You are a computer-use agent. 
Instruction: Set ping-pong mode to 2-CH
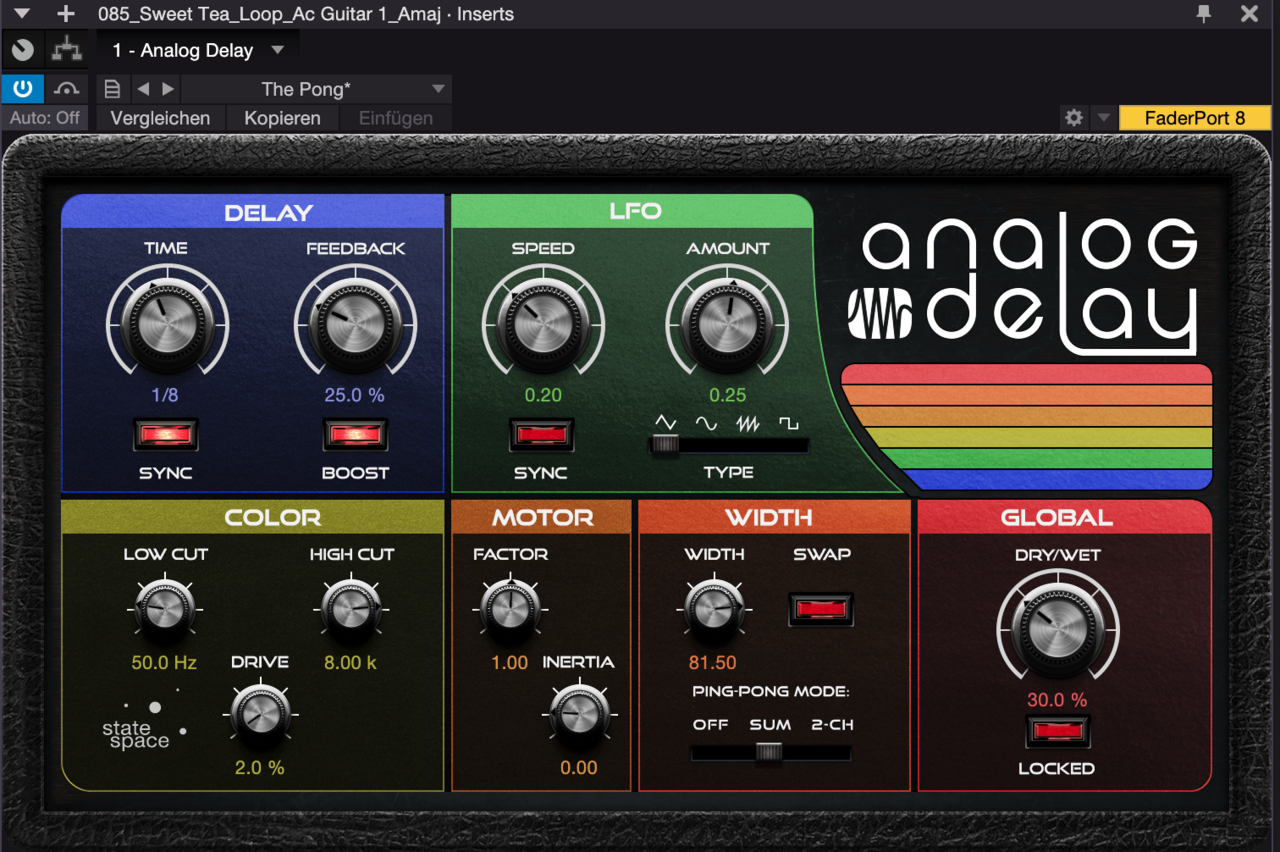830,724
